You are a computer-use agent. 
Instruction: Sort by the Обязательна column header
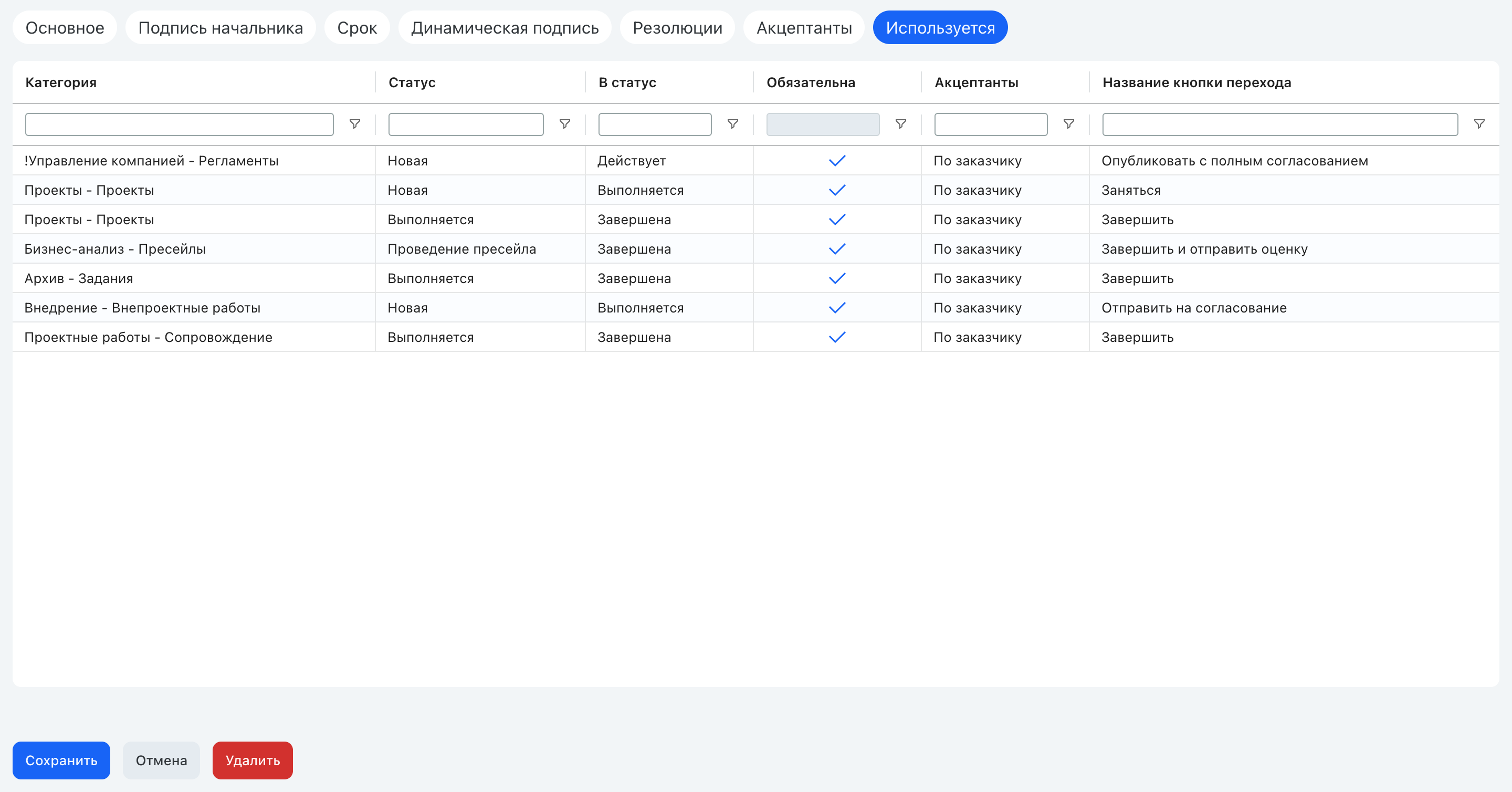click(x=811, y=82)
